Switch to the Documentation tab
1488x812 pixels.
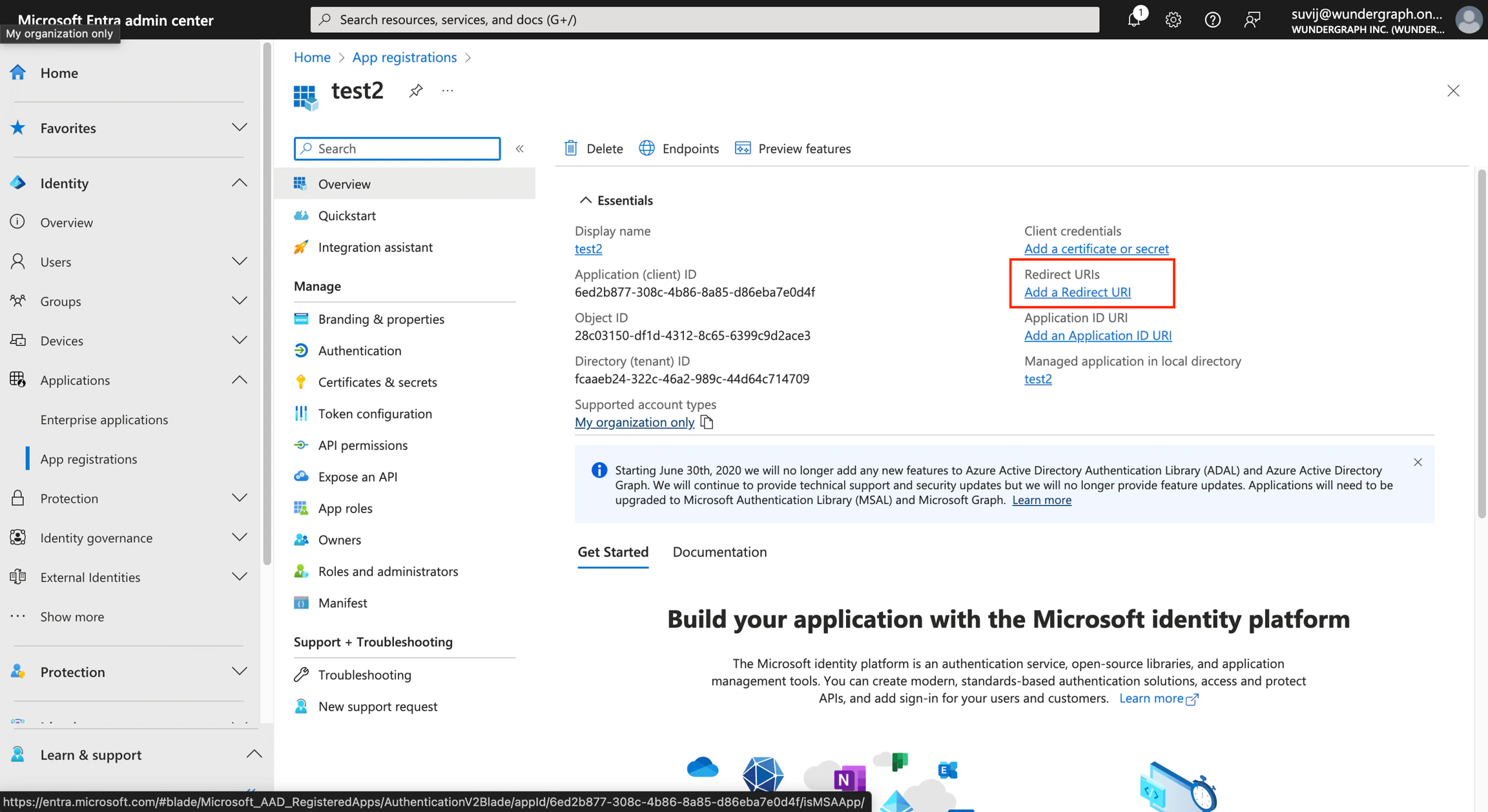(719, 552)
